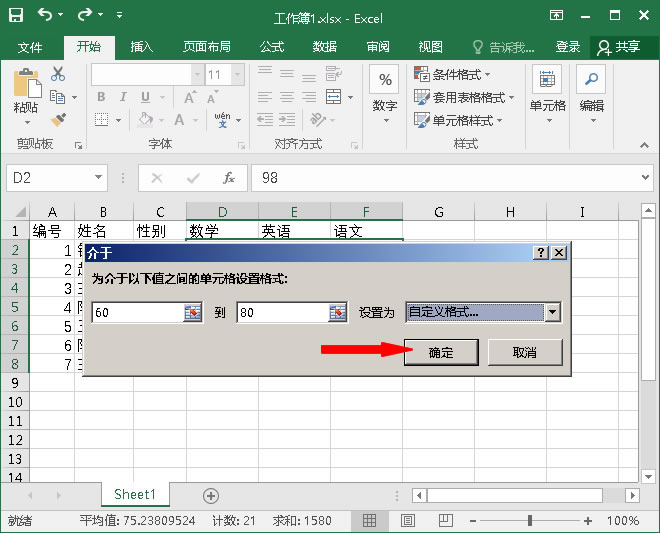Click the Orientation text angle icon
Viewport: 660px width, 533px height.
pos(318,120)
